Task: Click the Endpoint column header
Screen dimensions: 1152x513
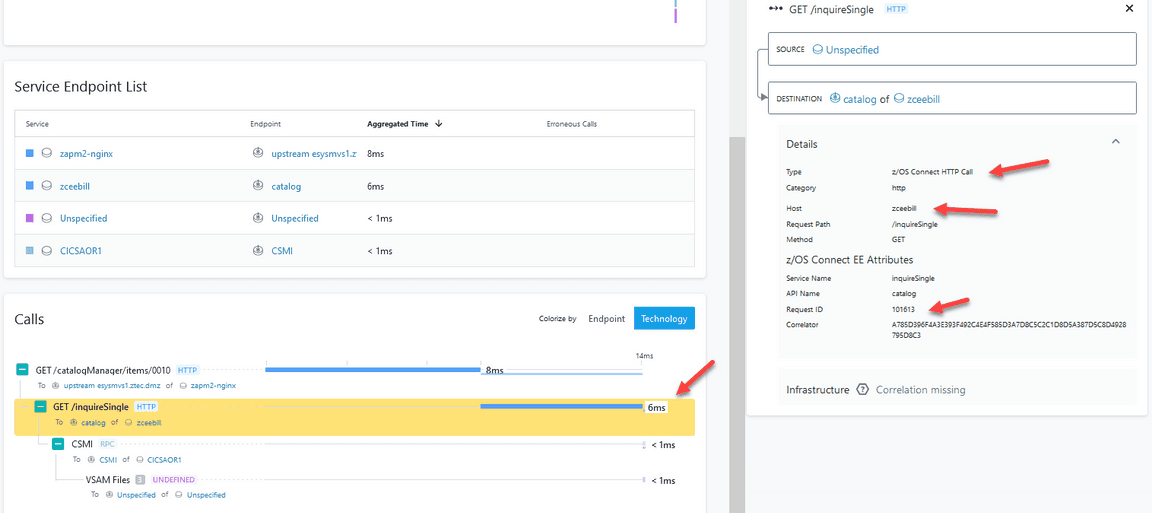Action: point(265,124)
